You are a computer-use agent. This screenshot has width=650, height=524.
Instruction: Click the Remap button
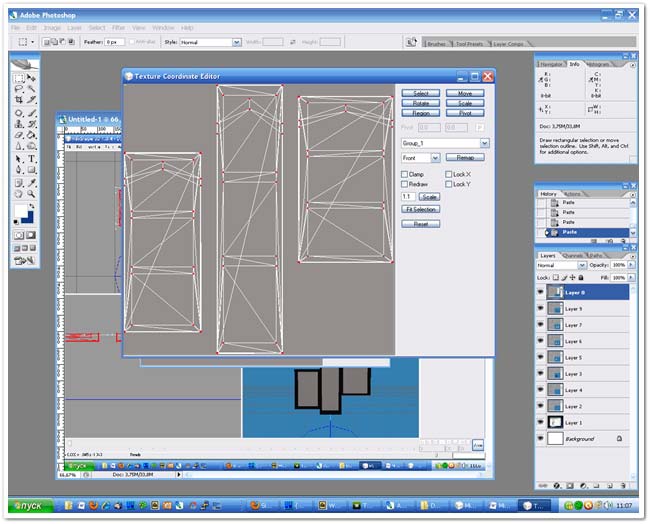[x=465, y=158]
